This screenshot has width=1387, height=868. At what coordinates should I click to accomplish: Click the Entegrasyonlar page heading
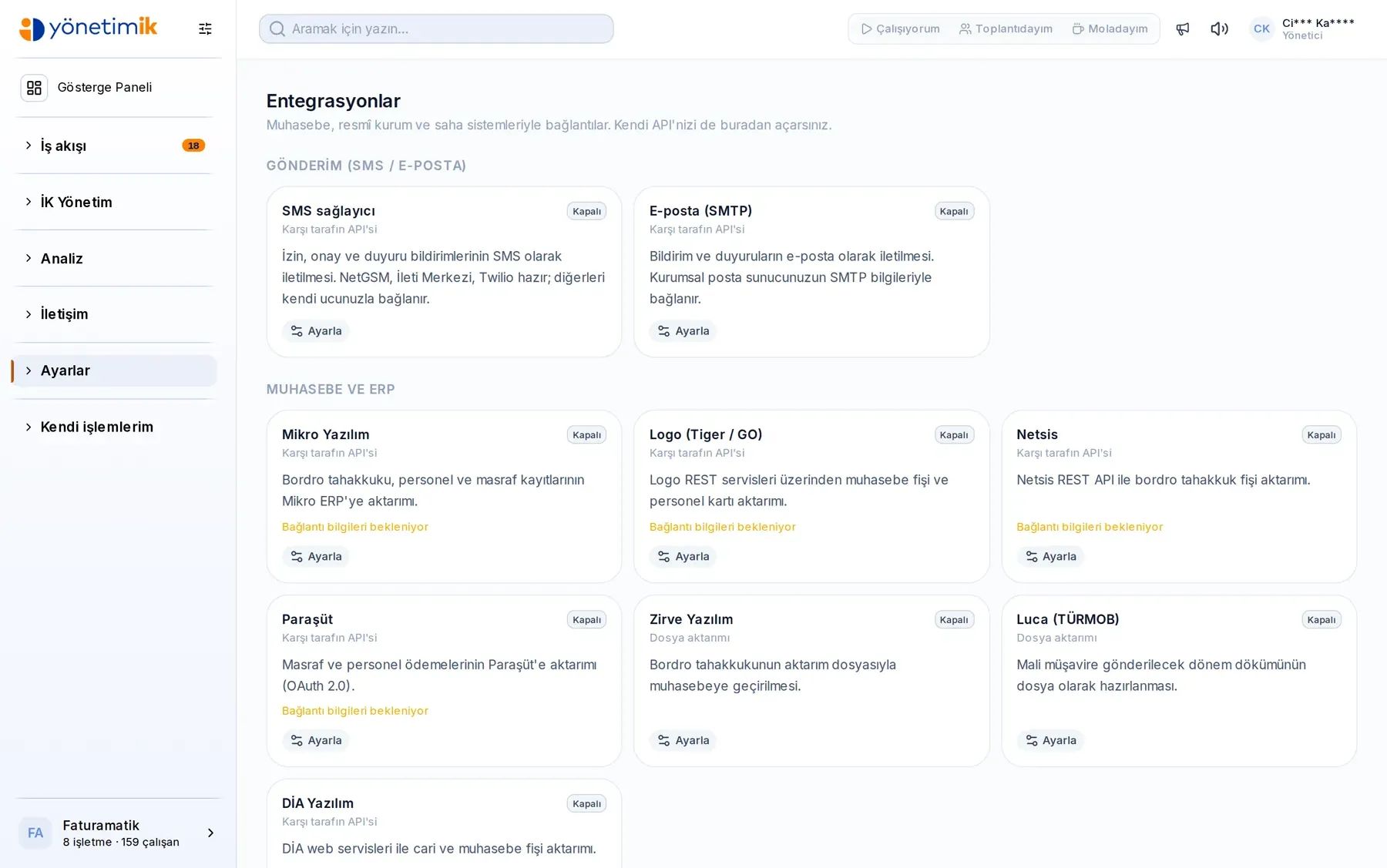tap(334, 101)
